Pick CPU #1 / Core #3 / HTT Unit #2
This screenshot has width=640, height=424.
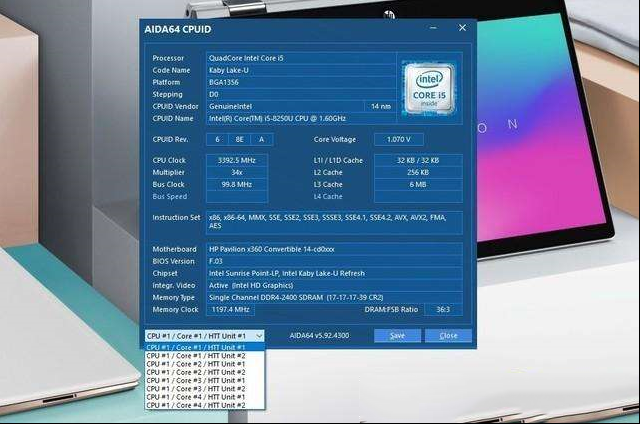pos(205,388)
